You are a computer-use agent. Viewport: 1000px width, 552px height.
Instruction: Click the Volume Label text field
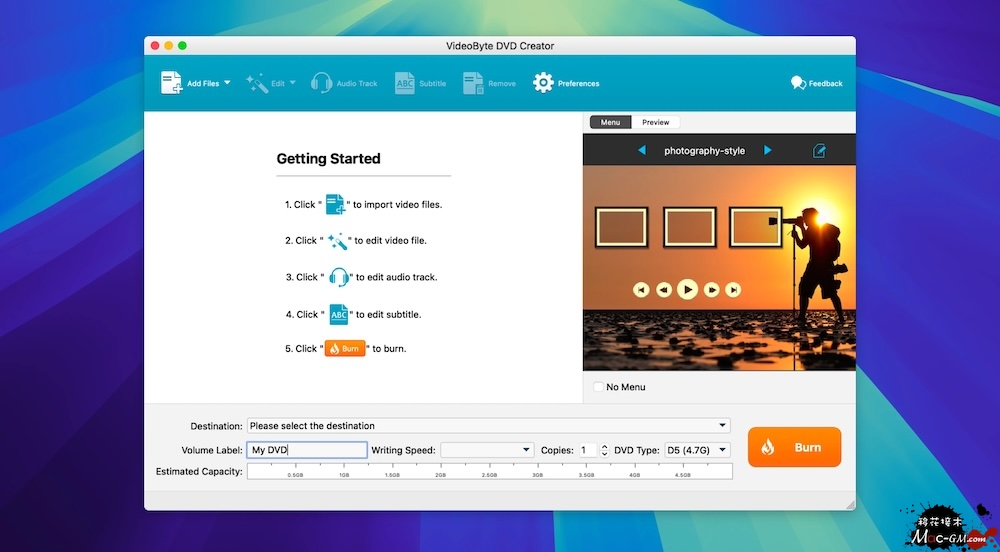pyautogui.click(x=307, y=450)
